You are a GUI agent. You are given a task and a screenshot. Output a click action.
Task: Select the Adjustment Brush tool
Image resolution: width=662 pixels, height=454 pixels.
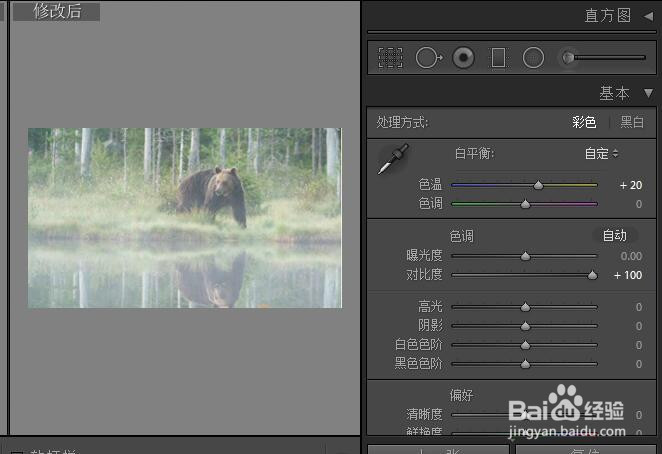click(603, 57)
